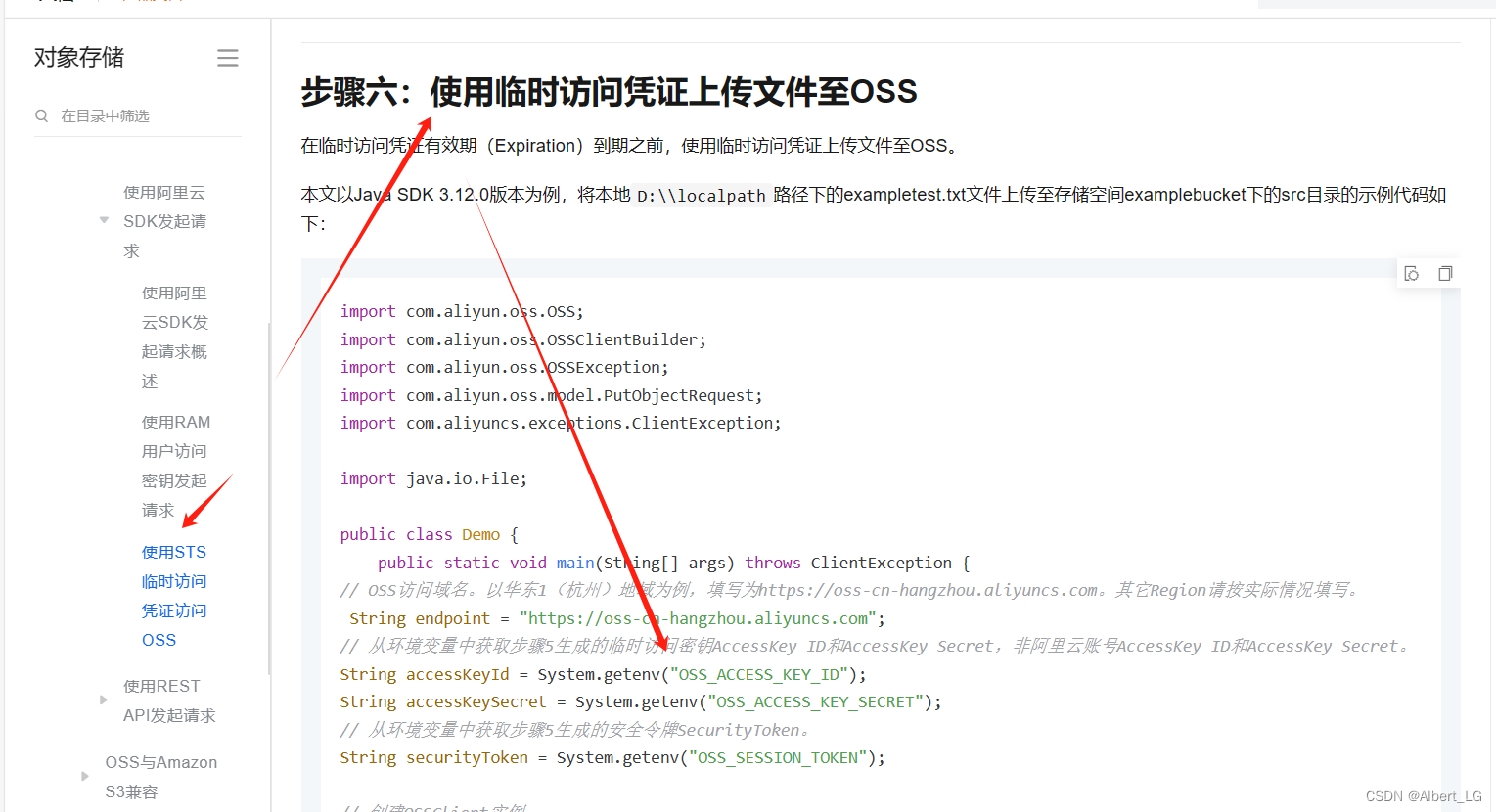Copy the Java sample with the copy icon
1496x812 pixels.
pyautogui.click(x=1445, y=273)
